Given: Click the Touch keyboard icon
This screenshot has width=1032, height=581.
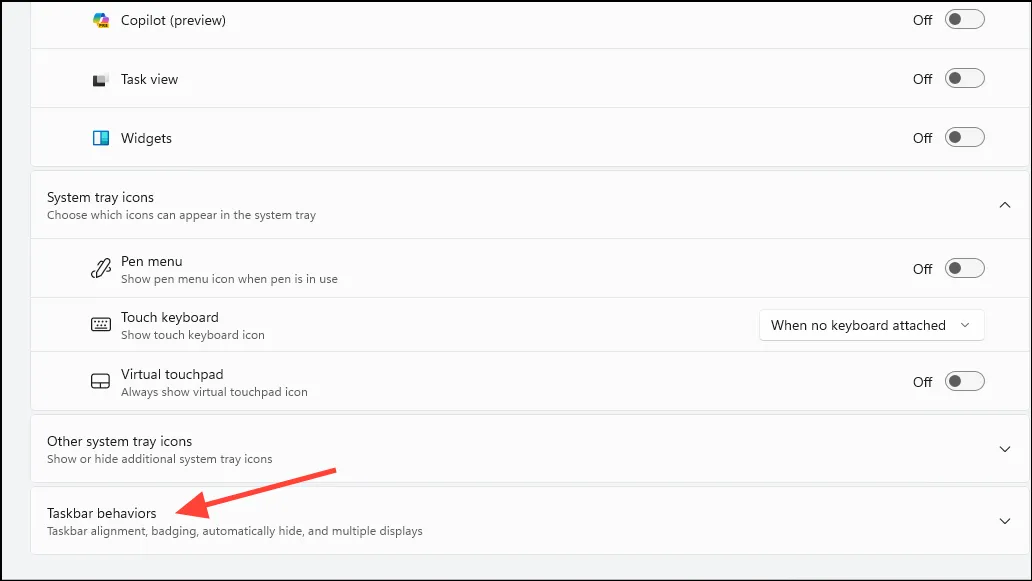Looking at the screenshot, I should 101,324.
